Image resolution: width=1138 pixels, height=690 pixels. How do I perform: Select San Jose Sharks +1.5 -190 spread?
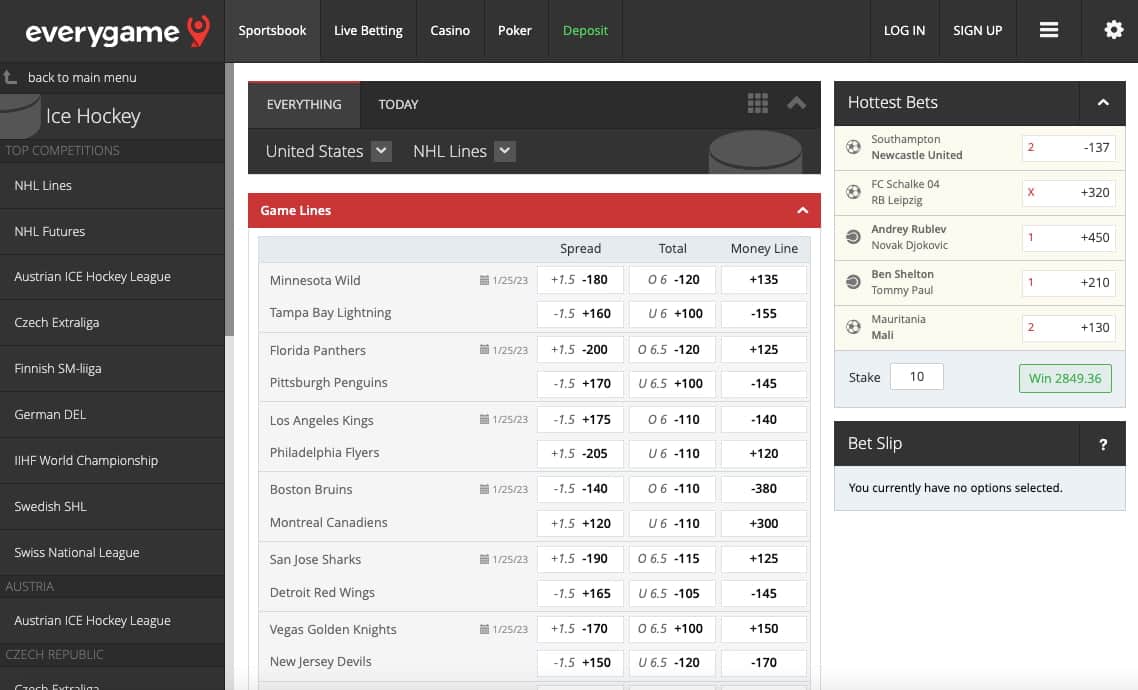[580, 559]
